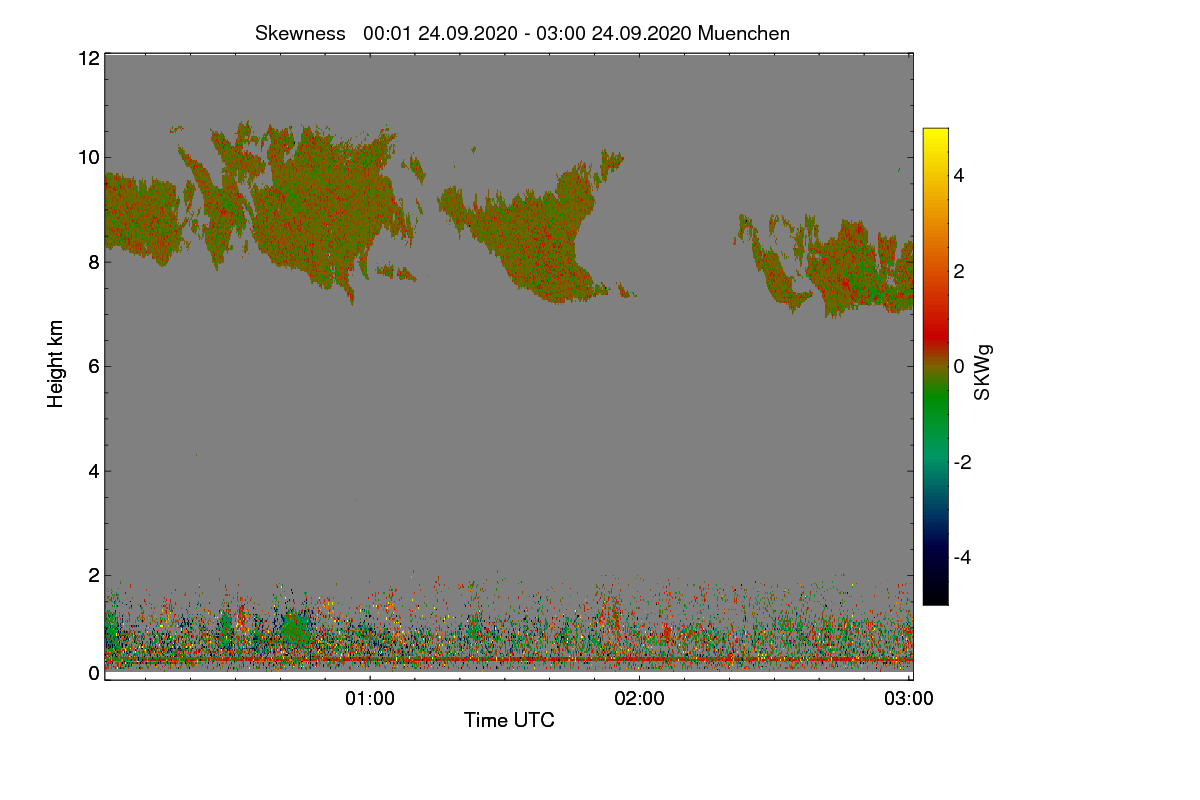Click the 4 km height tick label
The height and width of the screenshot is (800, 1200).
[94, 471]
